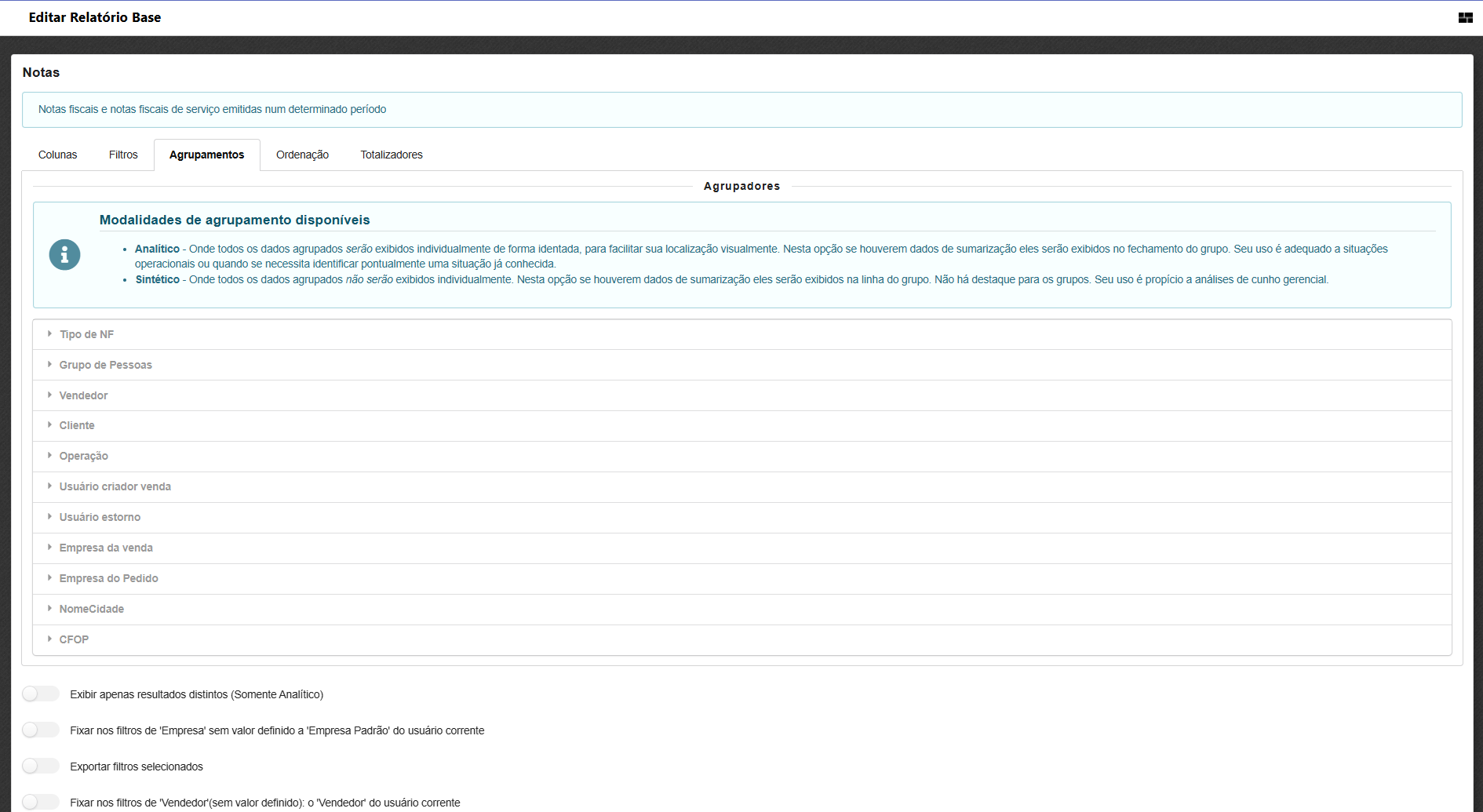The width and height of the screenshot is (1483, 812).
Task: Open the 'Cliente' grouping row
Action: click(77, 425)
